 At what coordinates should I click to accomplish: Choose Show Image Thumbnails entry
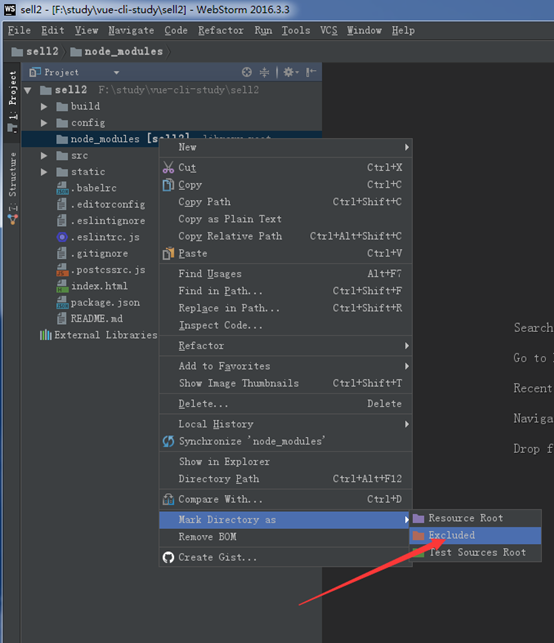point(286,383)
